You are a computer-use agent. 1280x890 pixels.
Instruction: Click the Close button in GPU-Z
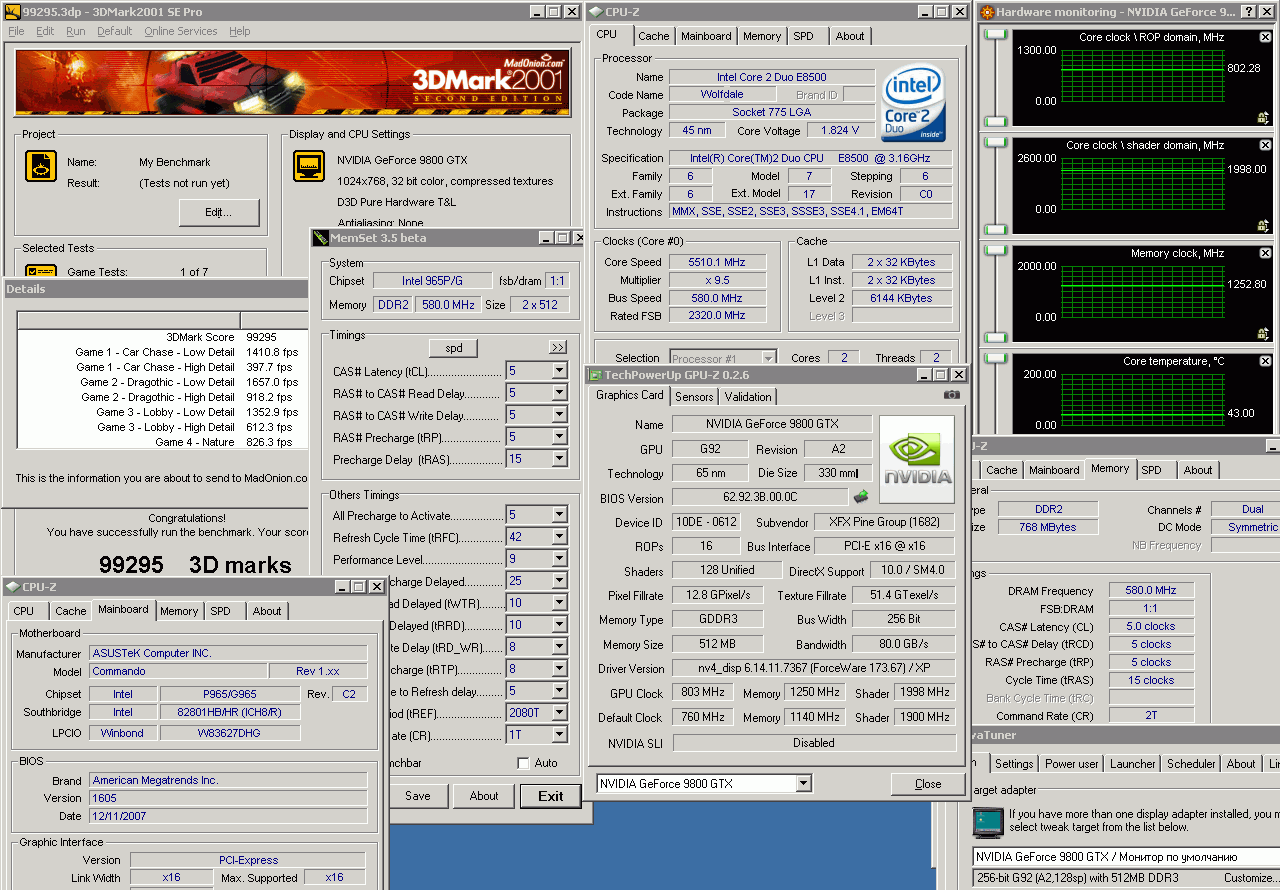[x=928, y=784]
